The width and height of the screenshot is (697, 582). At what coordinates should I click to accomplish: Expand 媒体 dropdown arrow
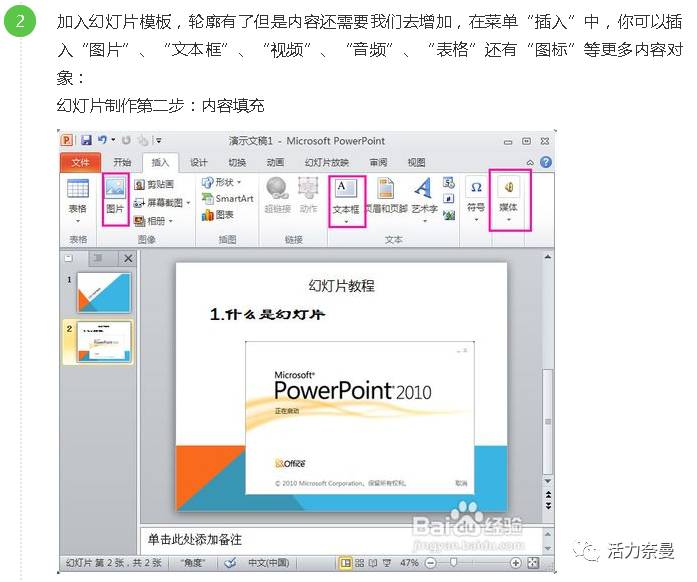509,220
